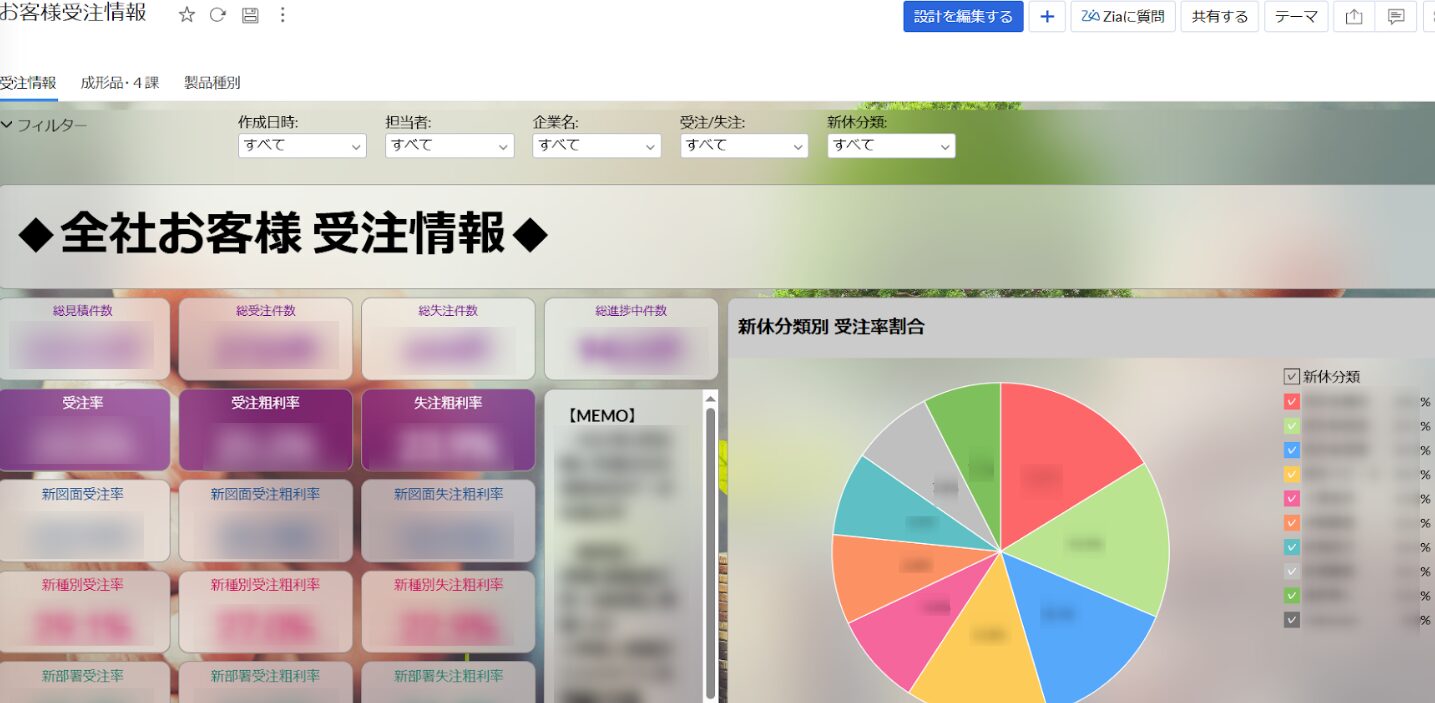This screenshot has width=1435, height=703.
Task: Open Ziaに質問 assistant
Action: click(1123, 17)
